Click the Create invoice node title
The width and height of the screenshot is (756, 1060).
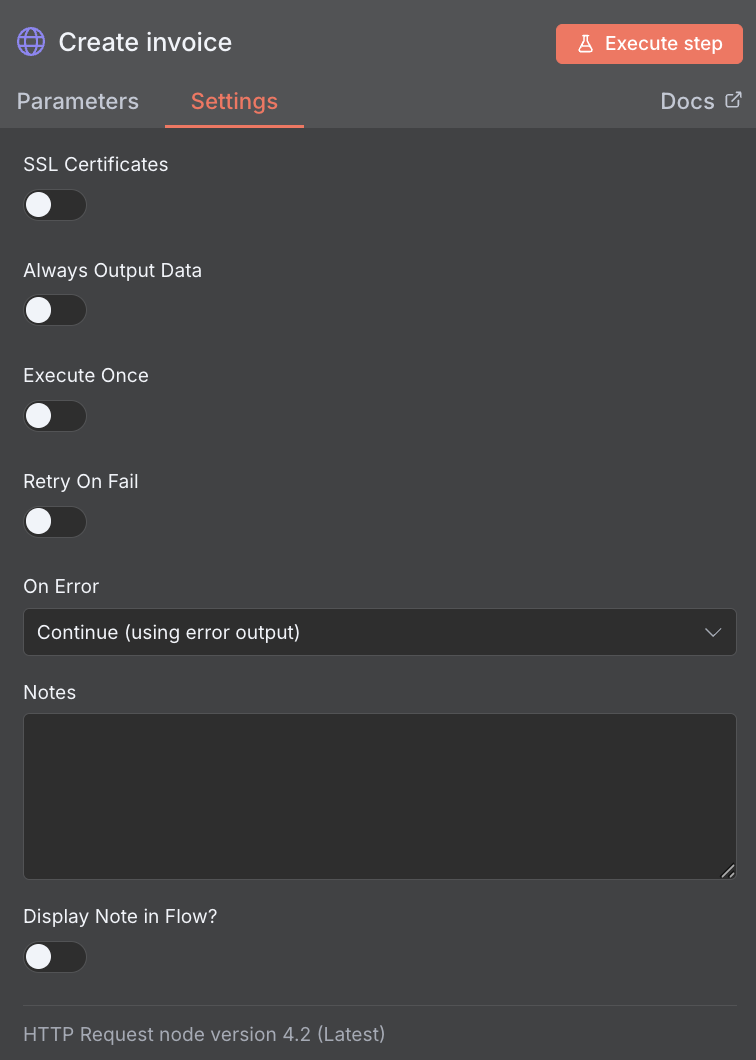point(145,42)
